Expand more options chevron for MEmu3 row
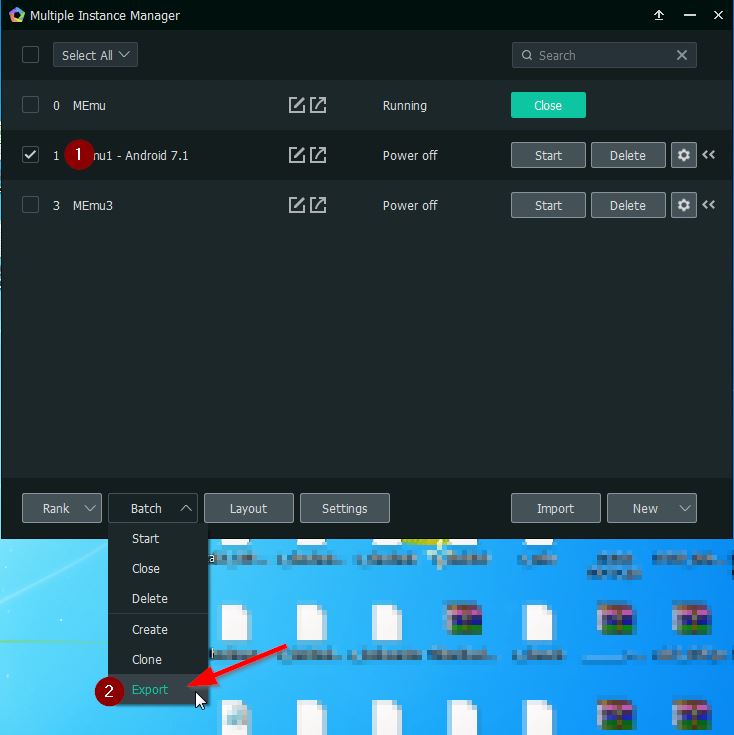This screenshot has width=734, height=735. point(709,205)
